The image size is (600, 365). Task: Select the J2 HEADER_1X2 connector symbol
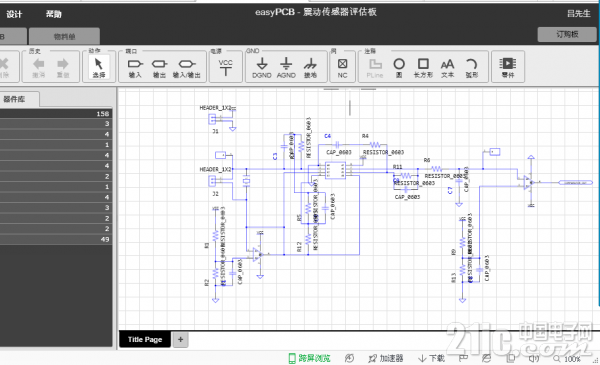212,181
